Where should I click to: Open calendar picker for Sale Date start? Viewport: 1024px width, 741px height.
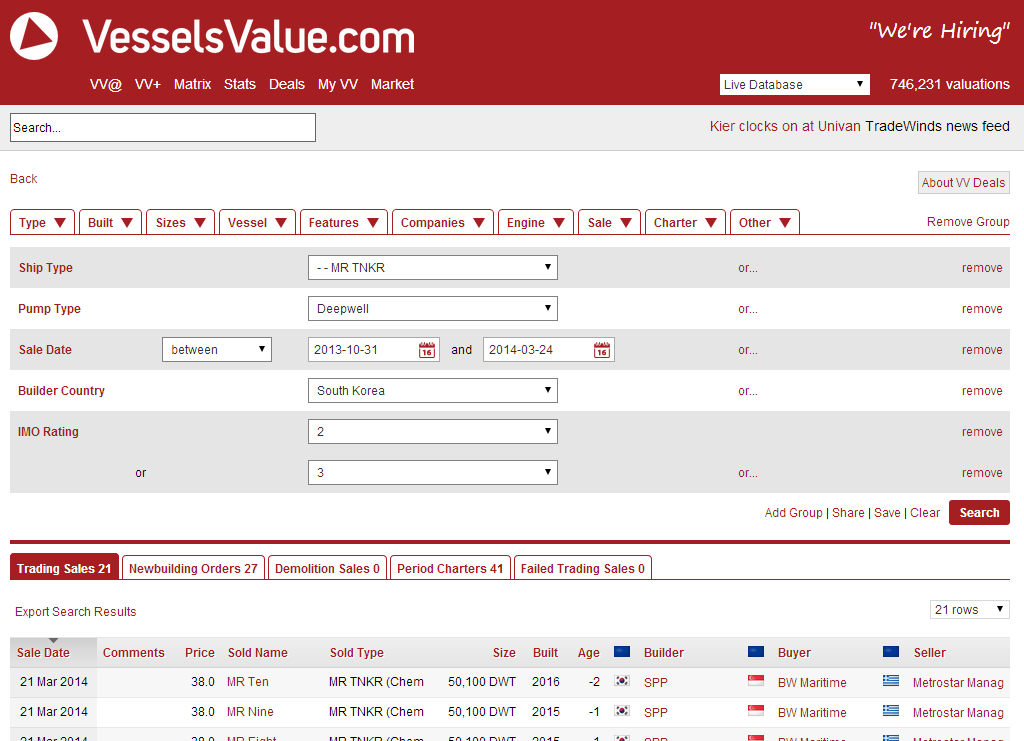tap(426, 350)
